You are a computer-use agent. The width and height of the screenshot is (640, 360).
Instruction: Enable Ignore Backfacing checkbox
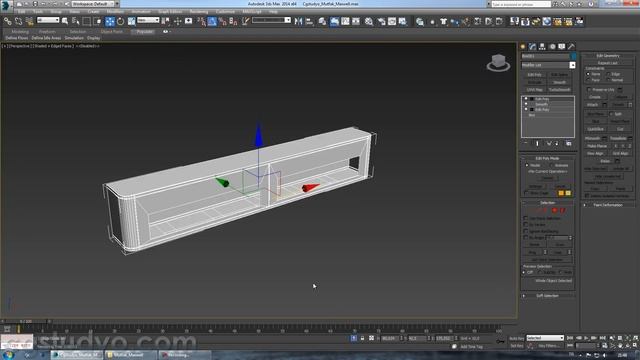pos(526,231)
